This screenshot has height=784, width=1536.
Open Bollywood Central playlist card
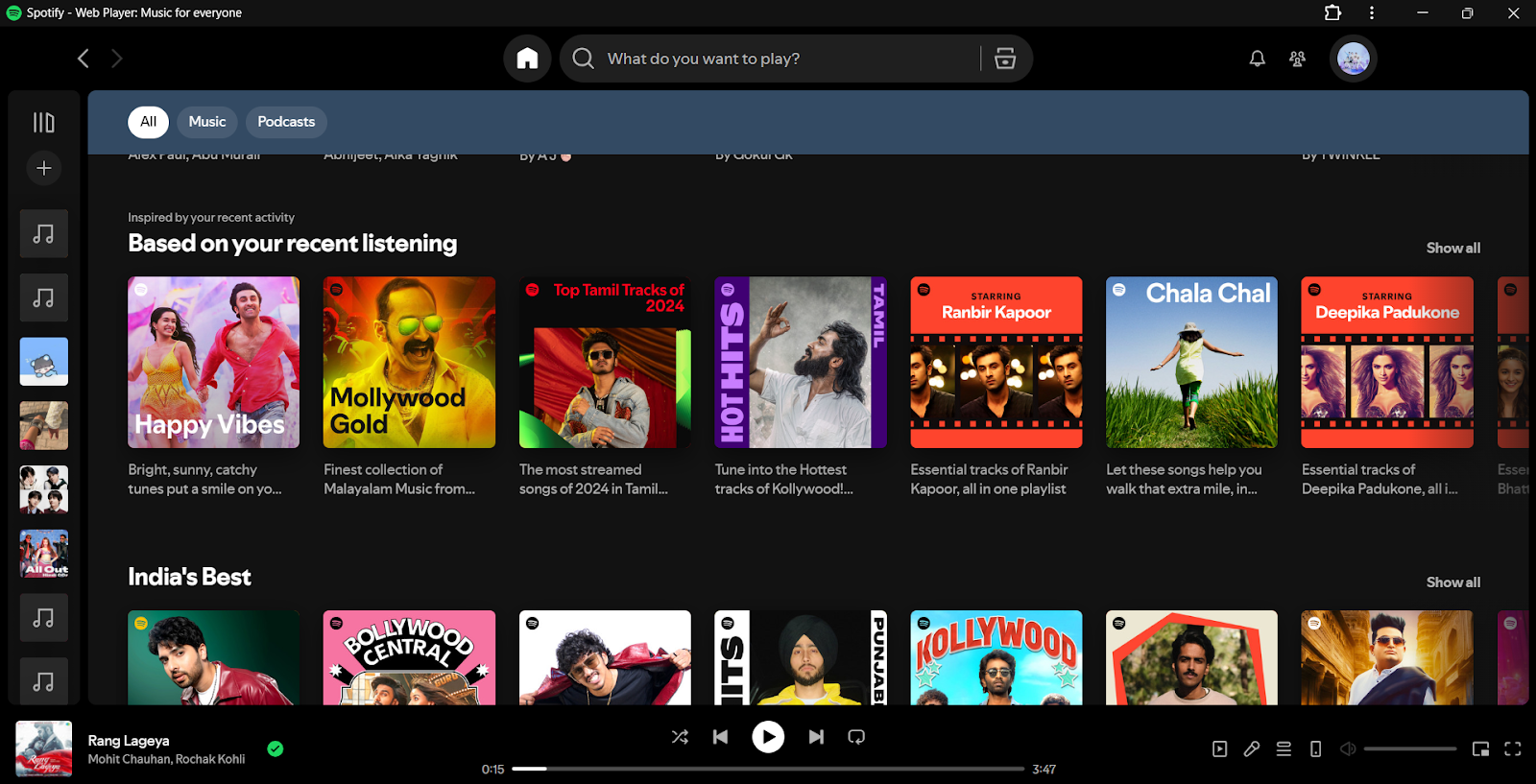[410, 657]
